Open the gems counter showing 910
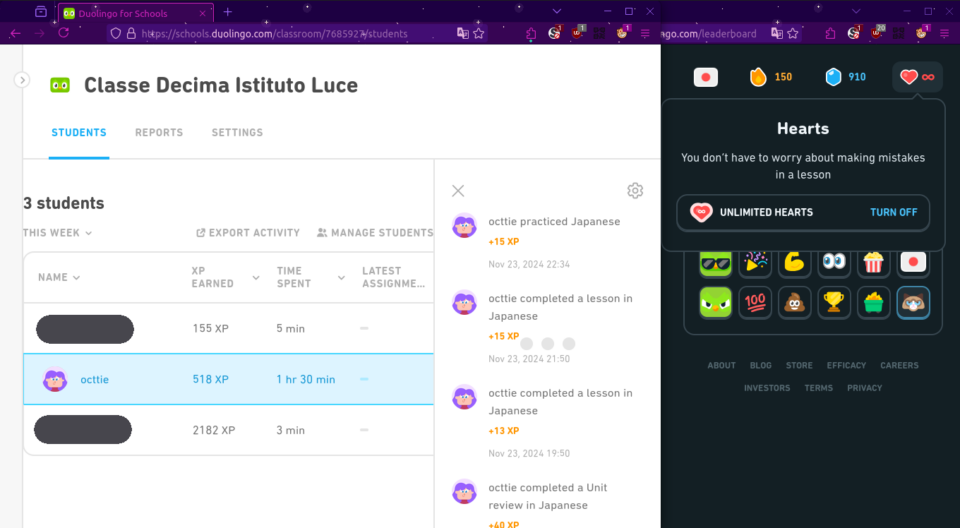The image size is (960, 528). pyautogui.click(x=846, y=77)
